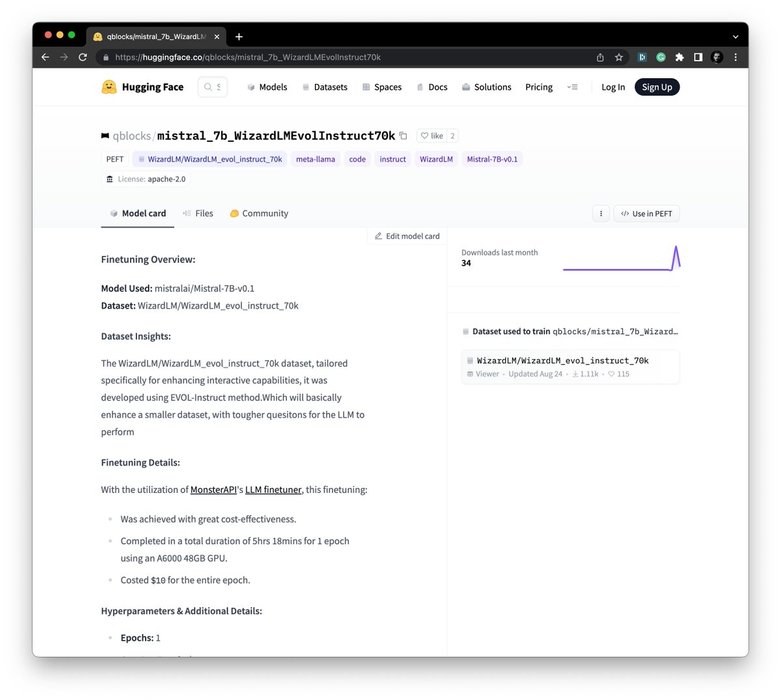Copy the model name with the copy icon
This screenshot has height=700, width=781.
[x=403, y=136]
